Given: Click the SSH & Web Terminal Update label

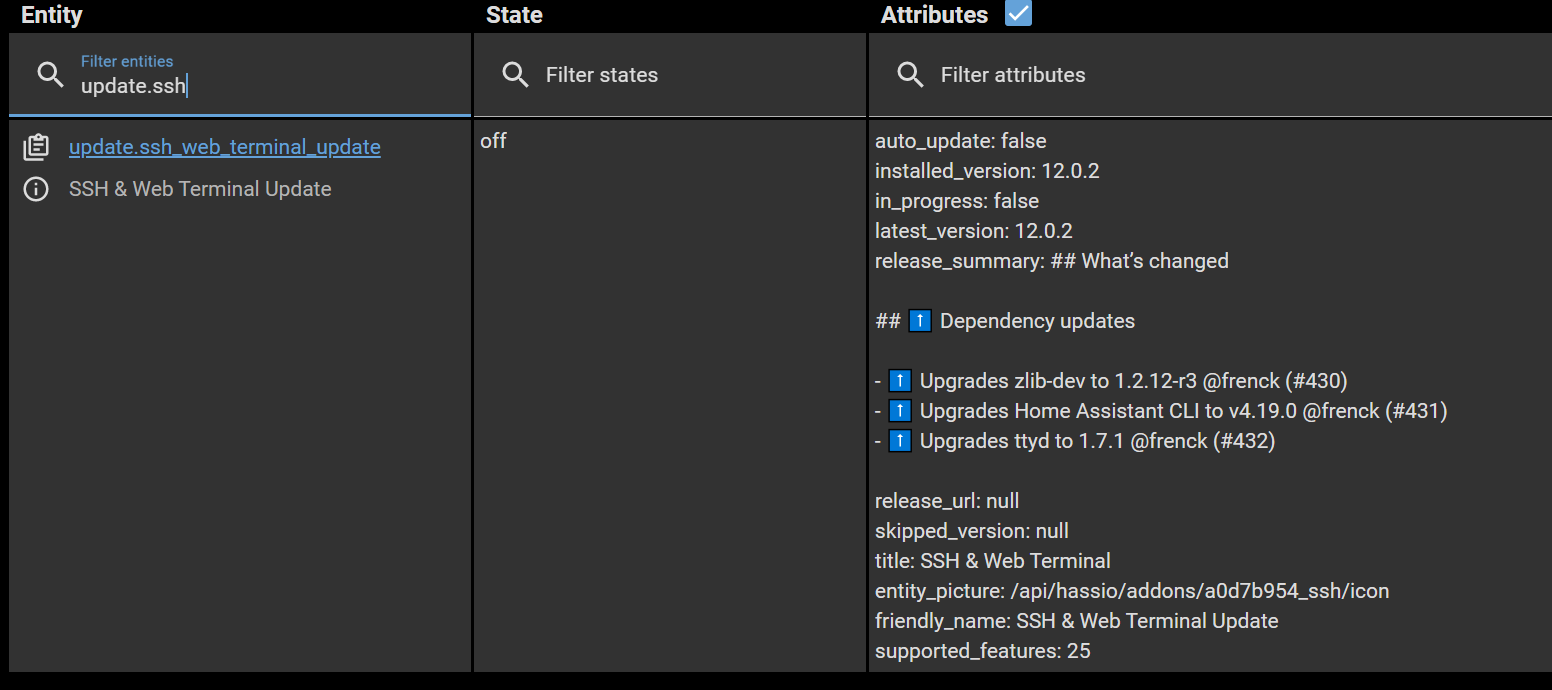Looking at the screenshot, I should click(199, 188).
